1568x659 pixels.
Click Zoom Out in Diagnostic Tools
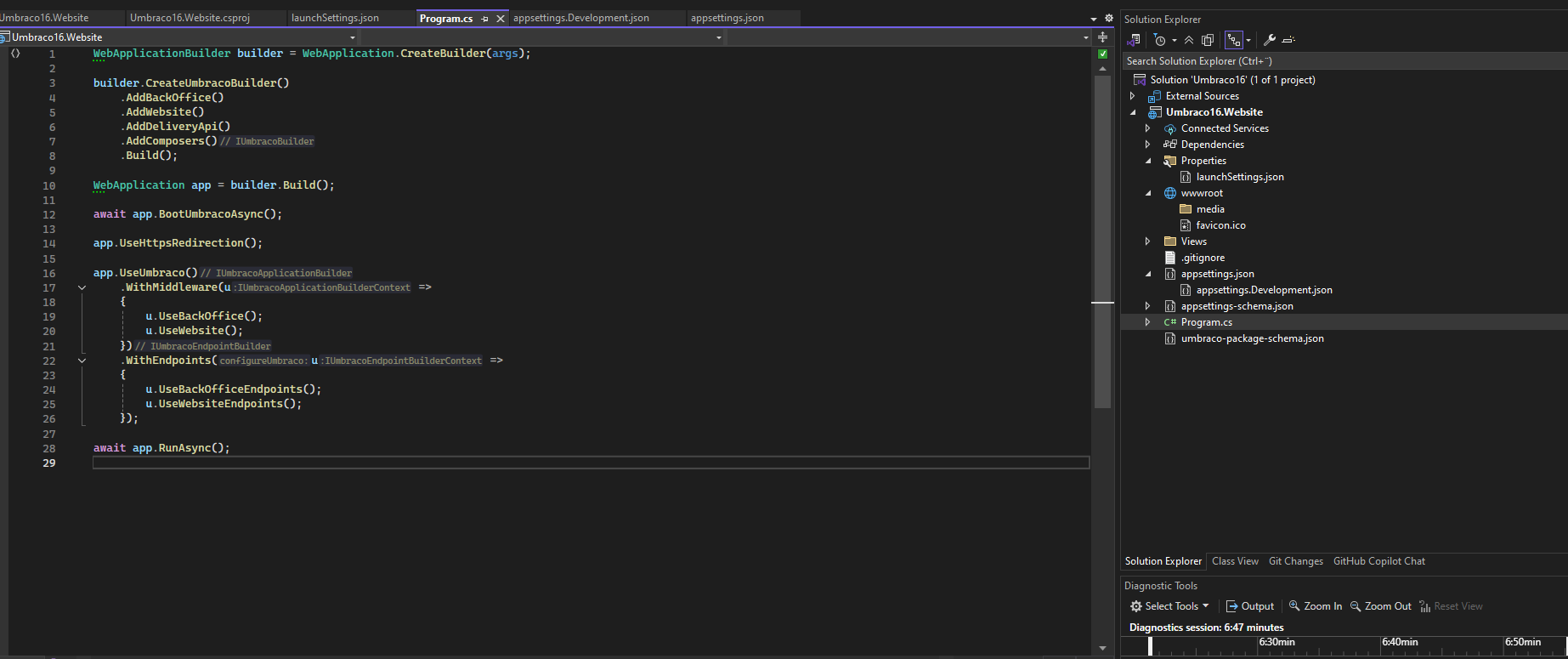coord(1381,606)
